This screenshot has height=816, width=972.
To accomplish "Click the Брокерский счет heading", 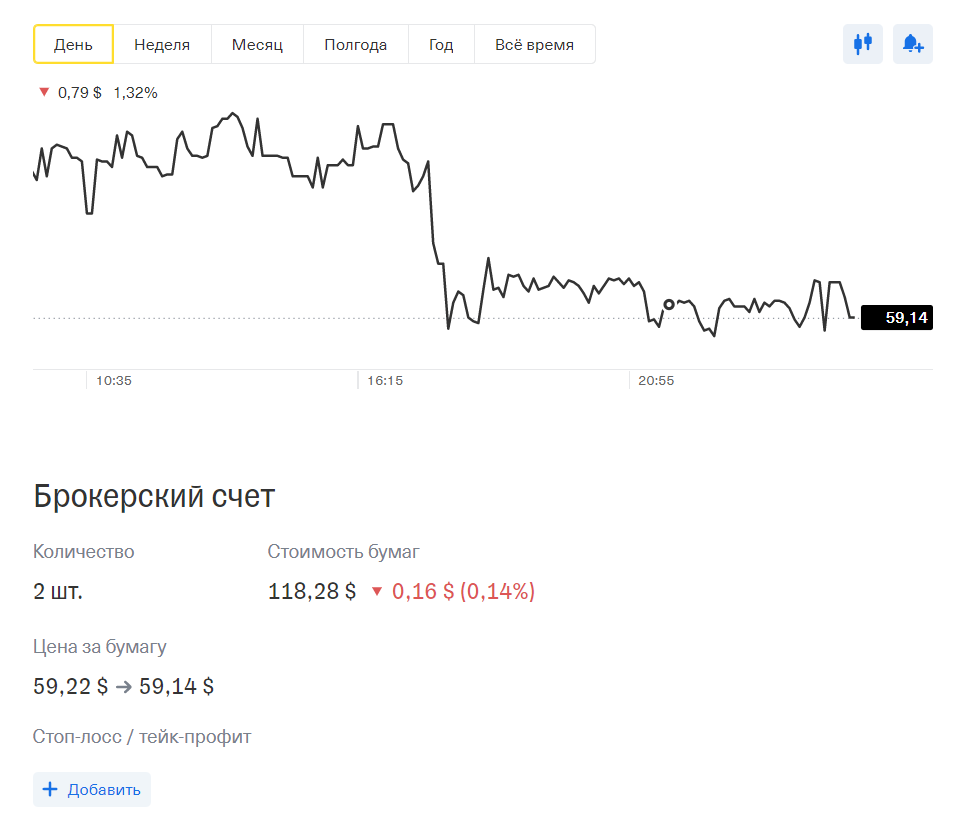I will click(x=154, y=496).
